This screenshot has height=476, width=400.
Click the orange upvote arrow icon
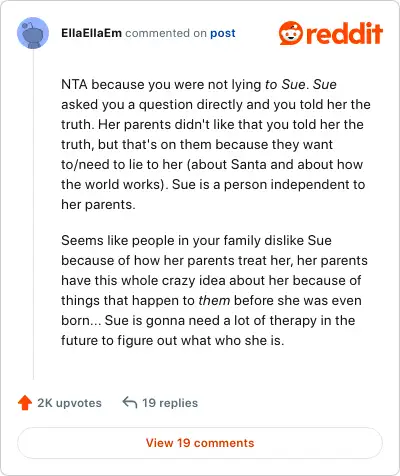[x=25, y=403]
